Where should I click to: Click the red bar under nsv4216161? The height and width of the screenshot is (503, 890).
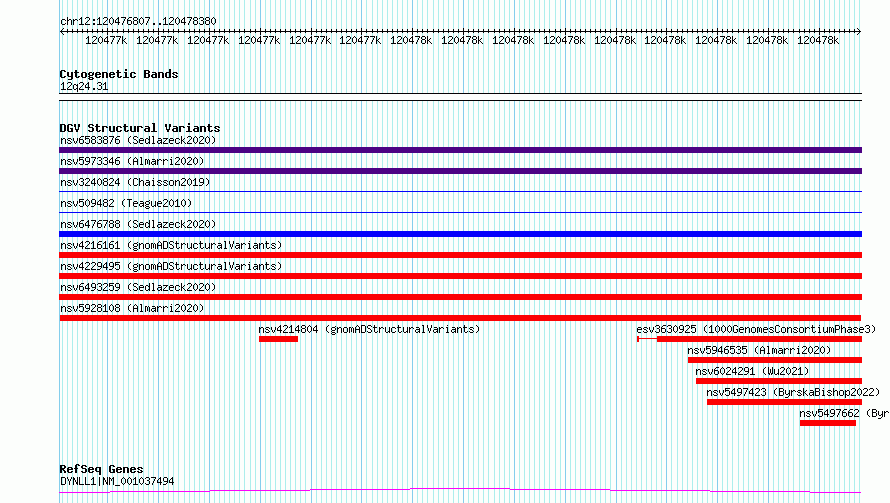460,255
